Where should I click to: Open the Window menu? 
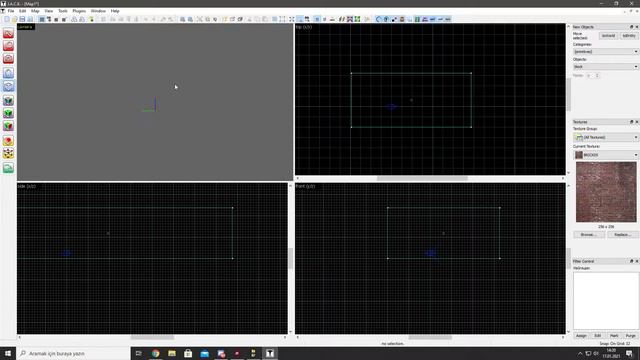pyautogui.click(x=98, y=11)
